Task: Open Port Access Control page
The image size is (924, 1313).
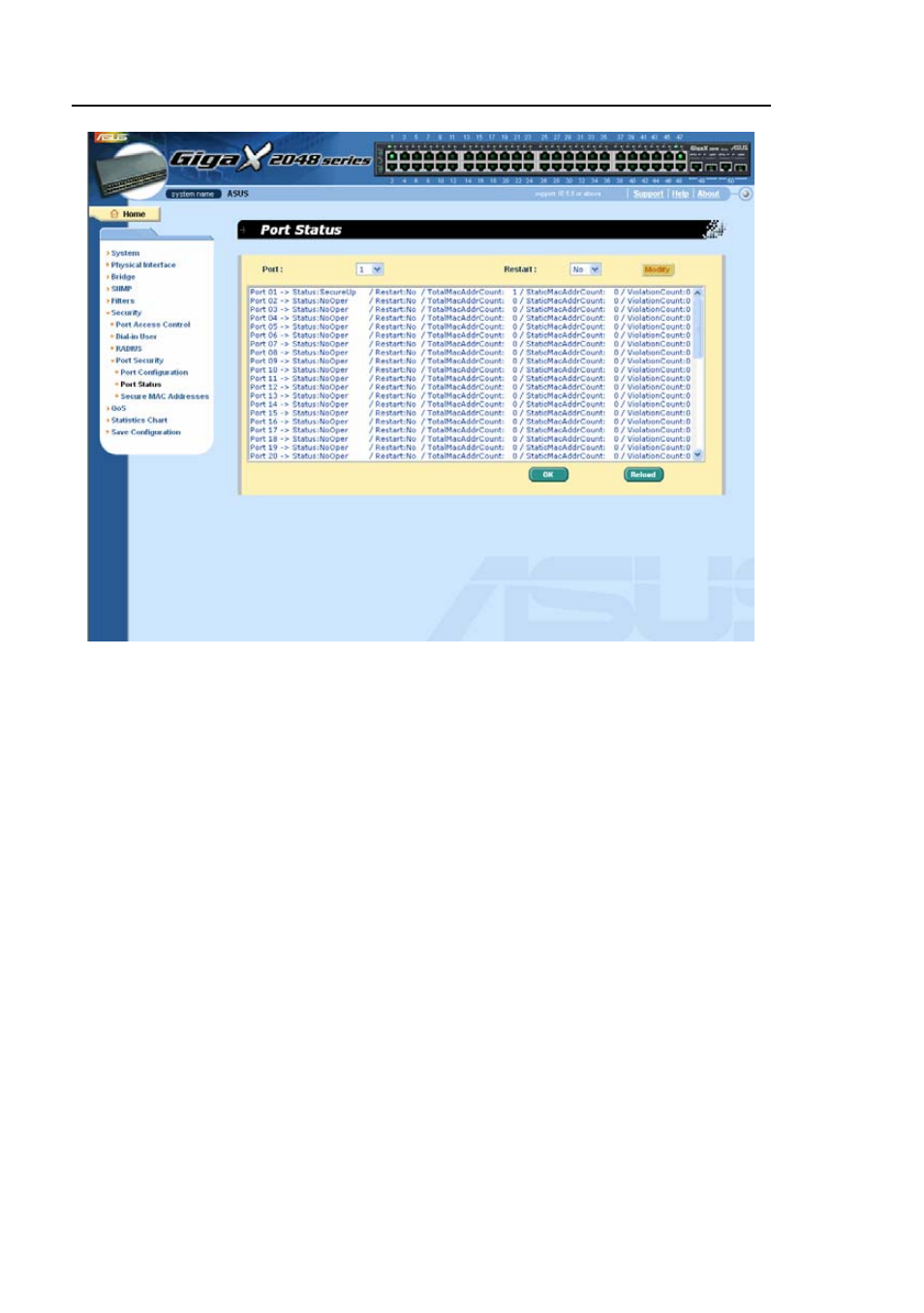Action: click(x=152, y=325)
